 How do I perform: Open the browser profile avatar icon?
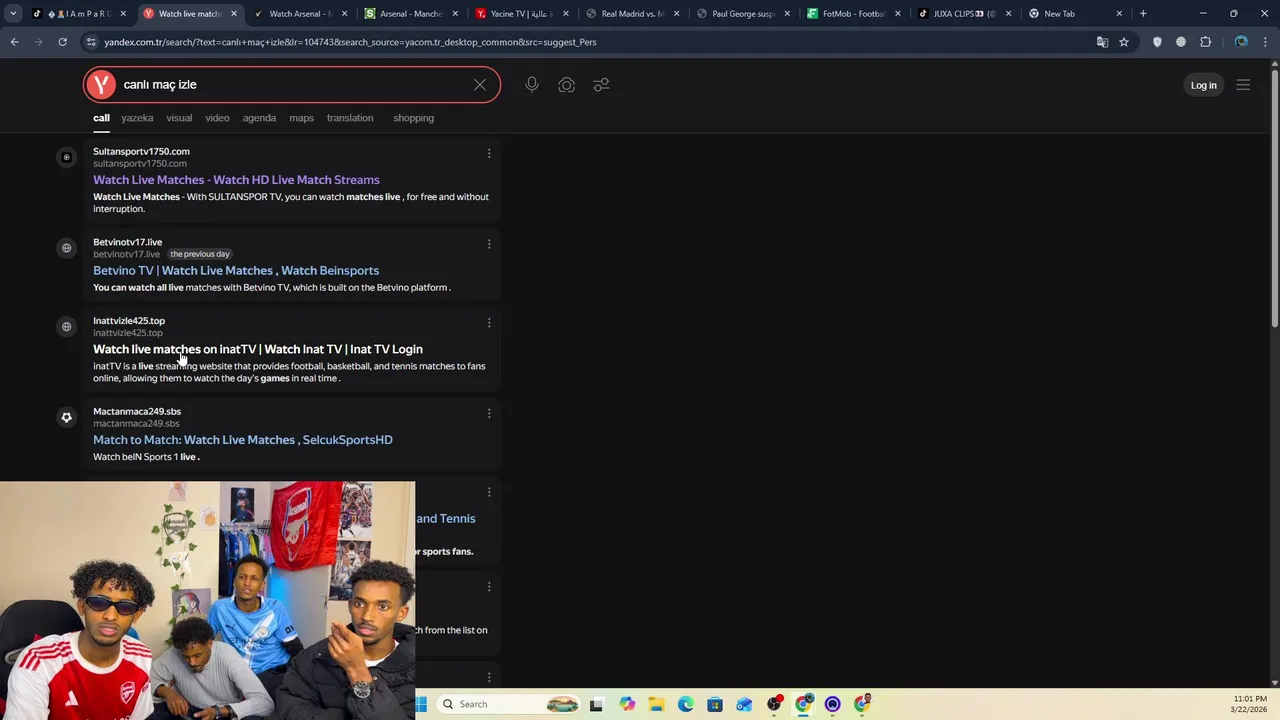pyautogui.click(x=1241, y=42)
